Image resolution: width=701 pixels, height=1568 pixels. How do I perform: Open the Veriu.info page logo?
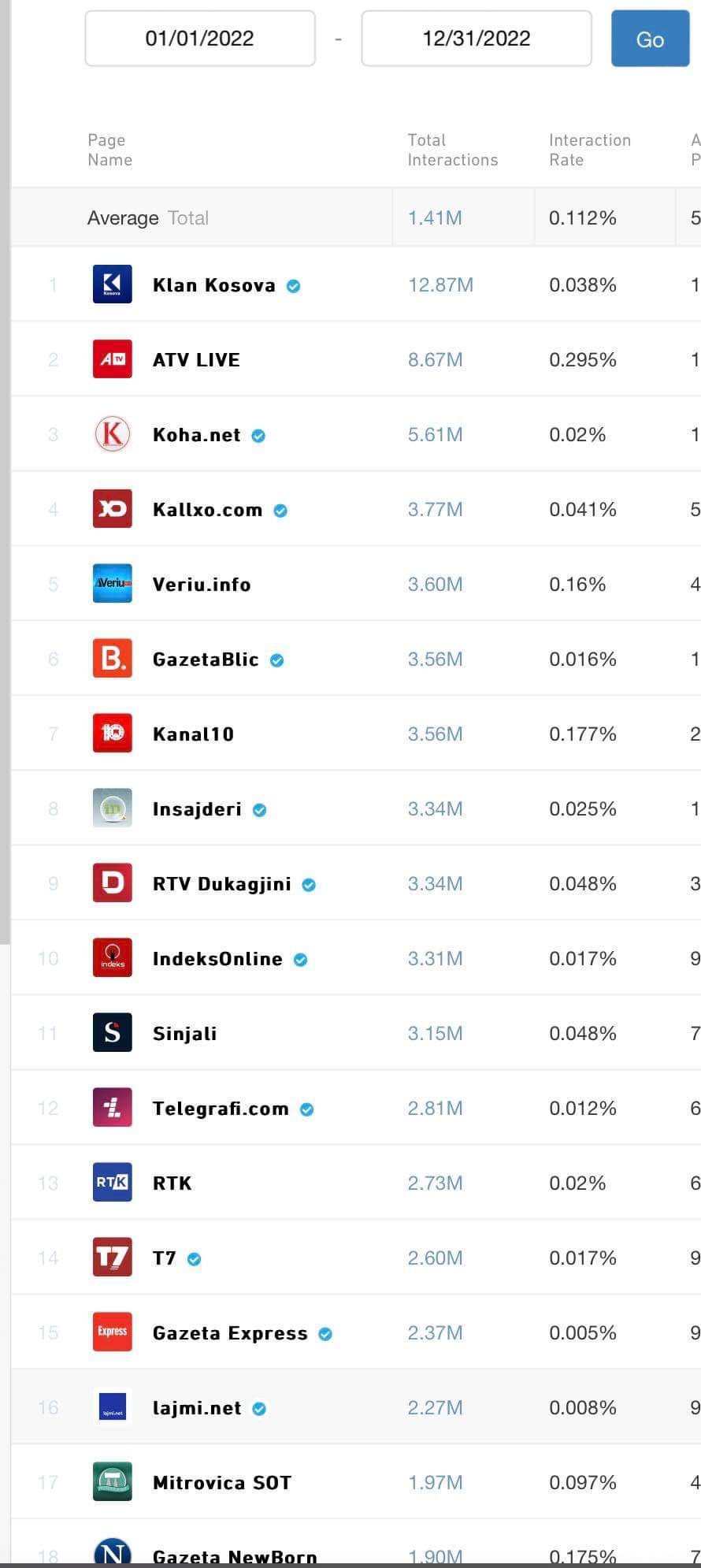pos(113,584)
